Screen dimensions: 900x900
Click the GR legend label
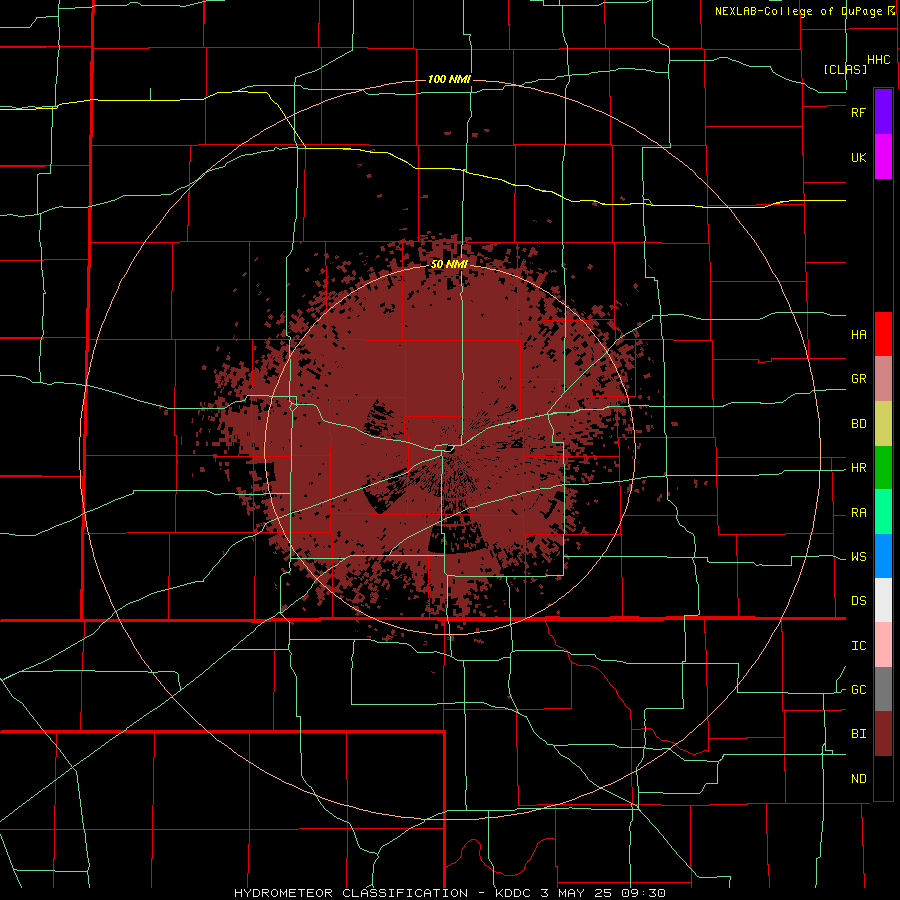[x=858, y=379]
